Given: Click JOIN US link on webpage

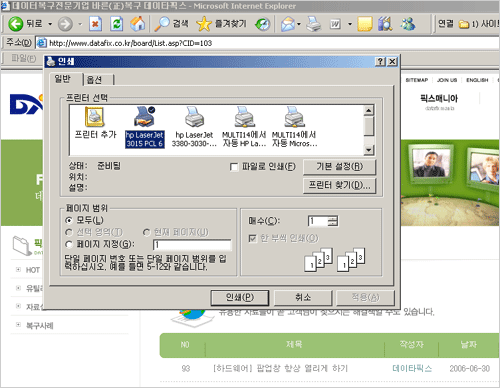Looking at the screenshot, I should click(x=447, y=80).
